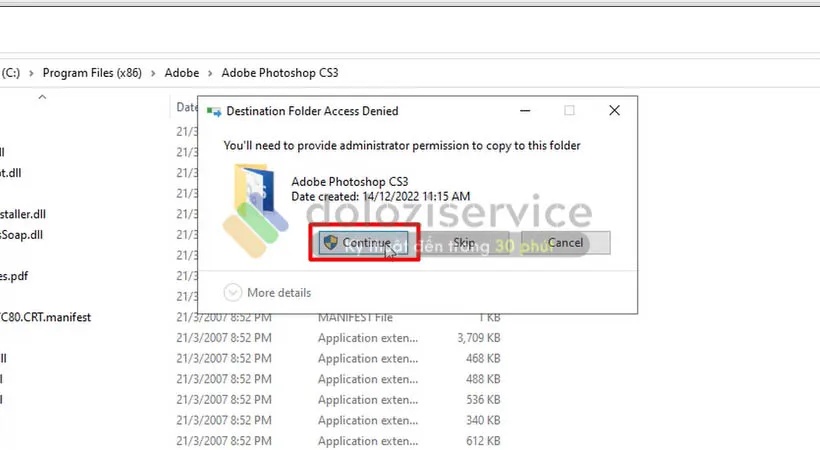Minimize the Access Denied dialog
820x450 pixels.
[x=525, y=110]
